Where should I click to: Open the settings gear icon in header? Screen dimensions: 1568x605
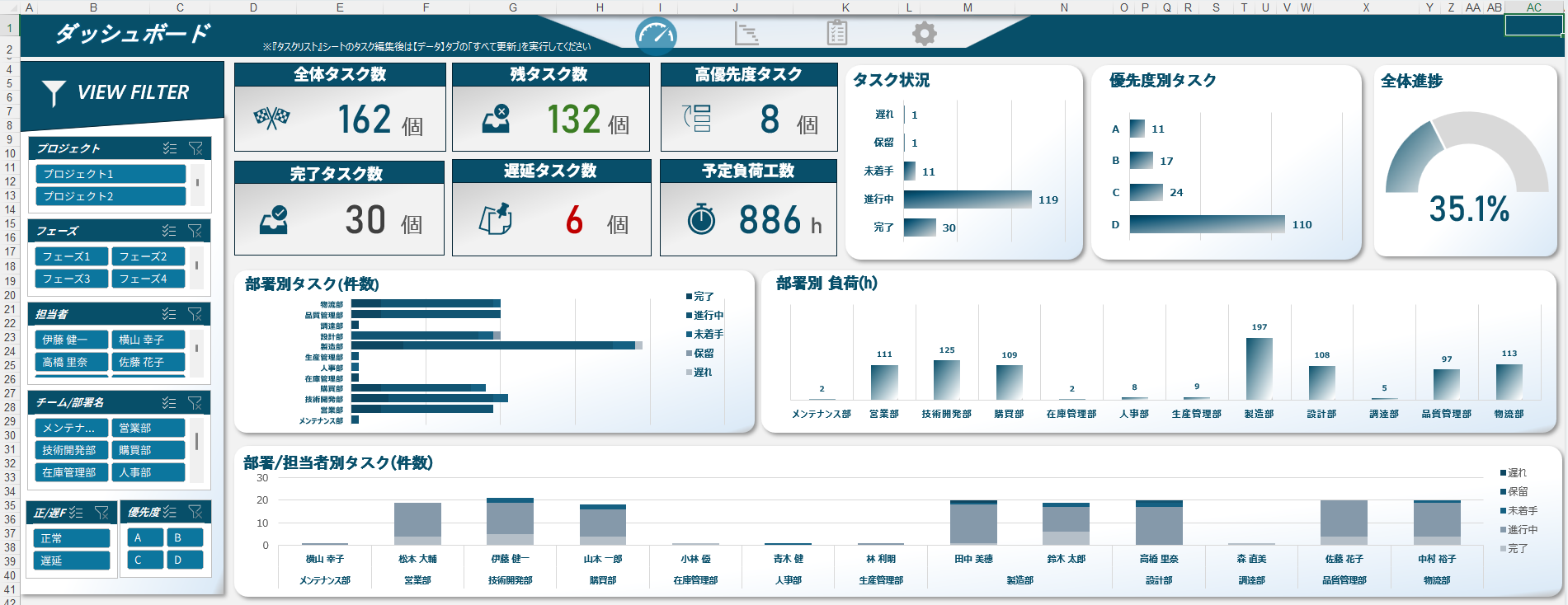coord(925,34)
